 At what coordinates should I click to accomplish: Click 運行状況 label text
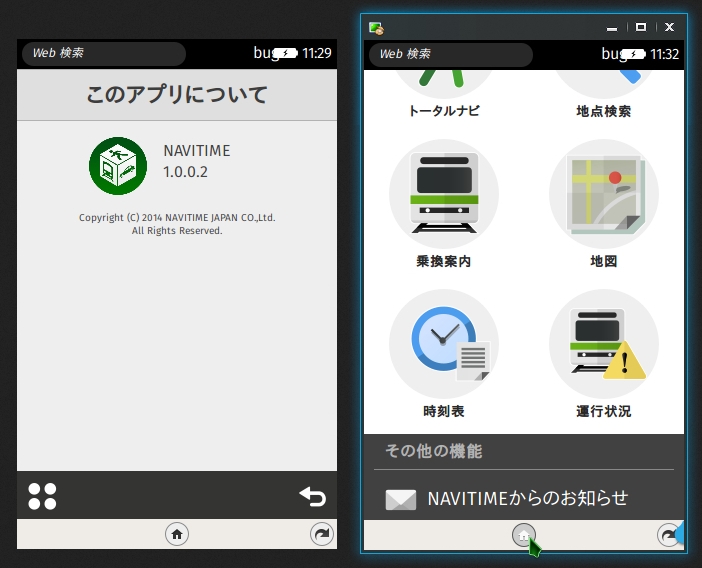(x=604, y=411)
